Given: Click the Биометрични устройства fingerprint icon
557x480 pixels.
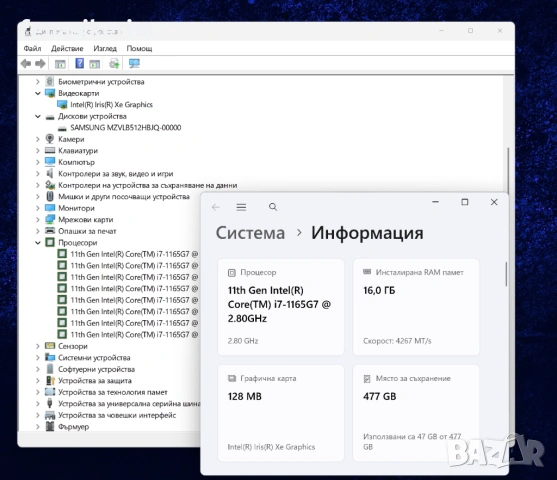Looking at the screenshot, I should 50,81.
